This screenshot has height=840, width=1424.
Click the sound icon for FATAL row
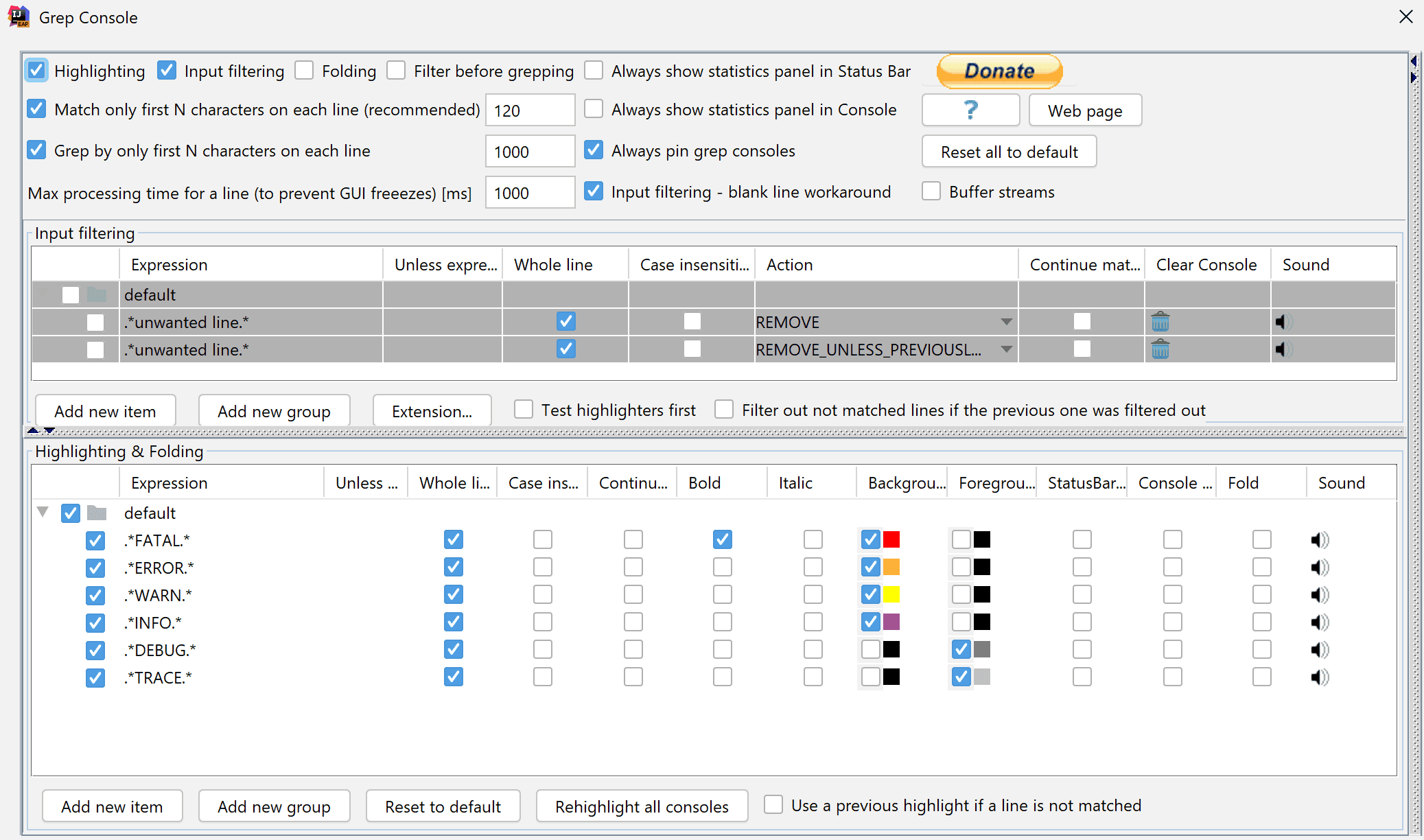[x=1319, y=540]
